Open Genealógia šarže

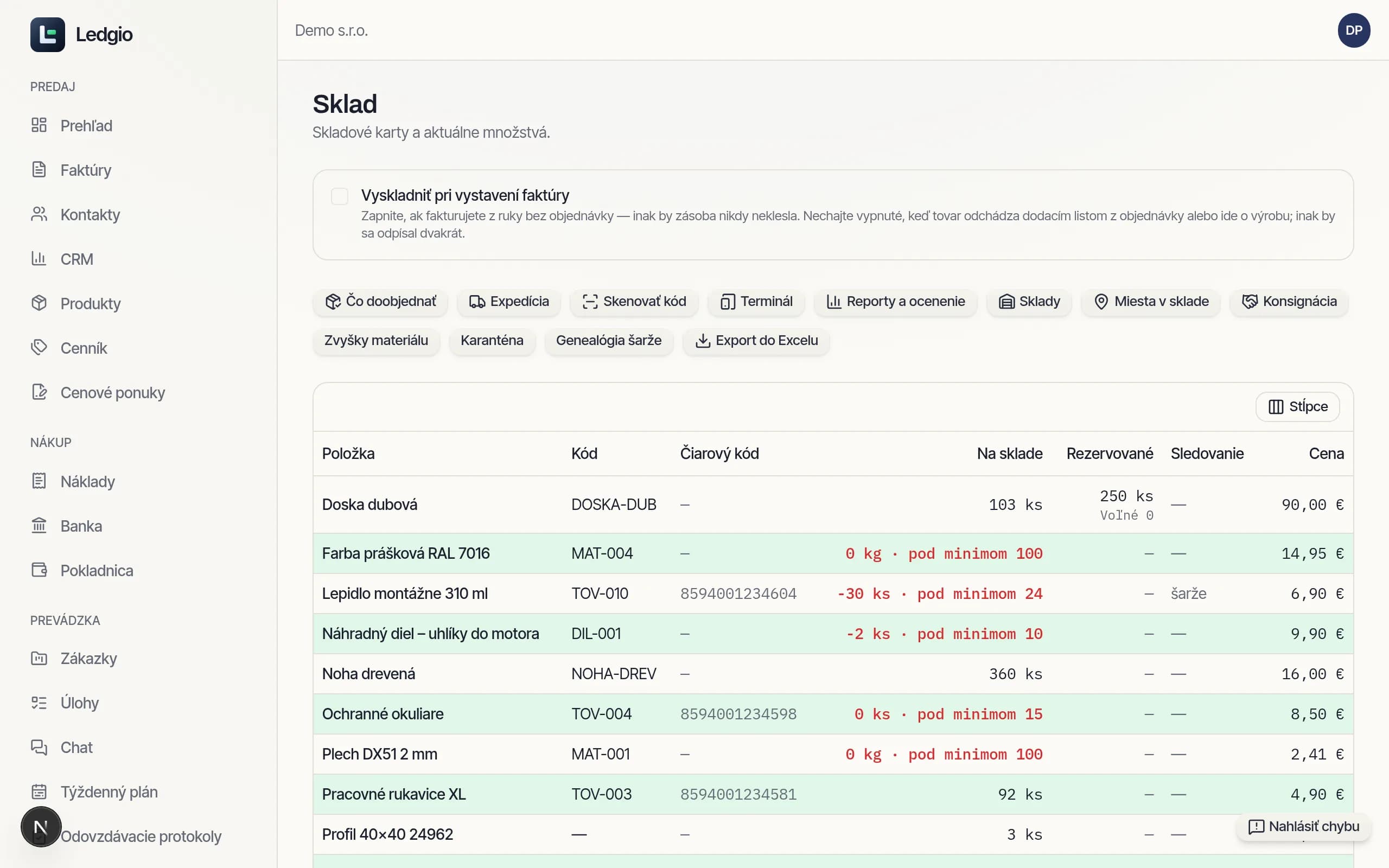click(x=608, y=341)
